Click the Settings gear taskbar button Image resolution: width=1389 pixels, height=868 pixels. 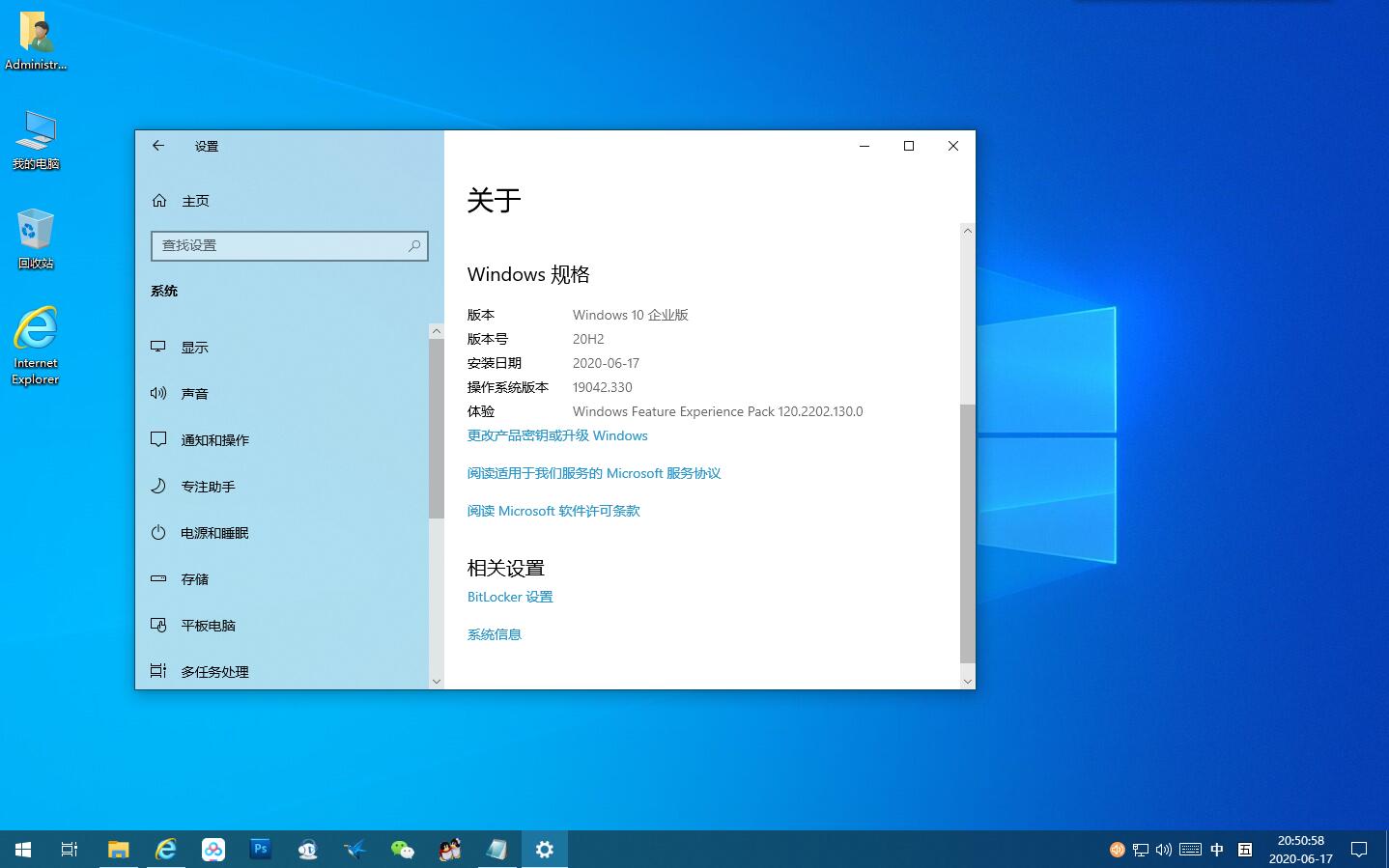[545, 850]
